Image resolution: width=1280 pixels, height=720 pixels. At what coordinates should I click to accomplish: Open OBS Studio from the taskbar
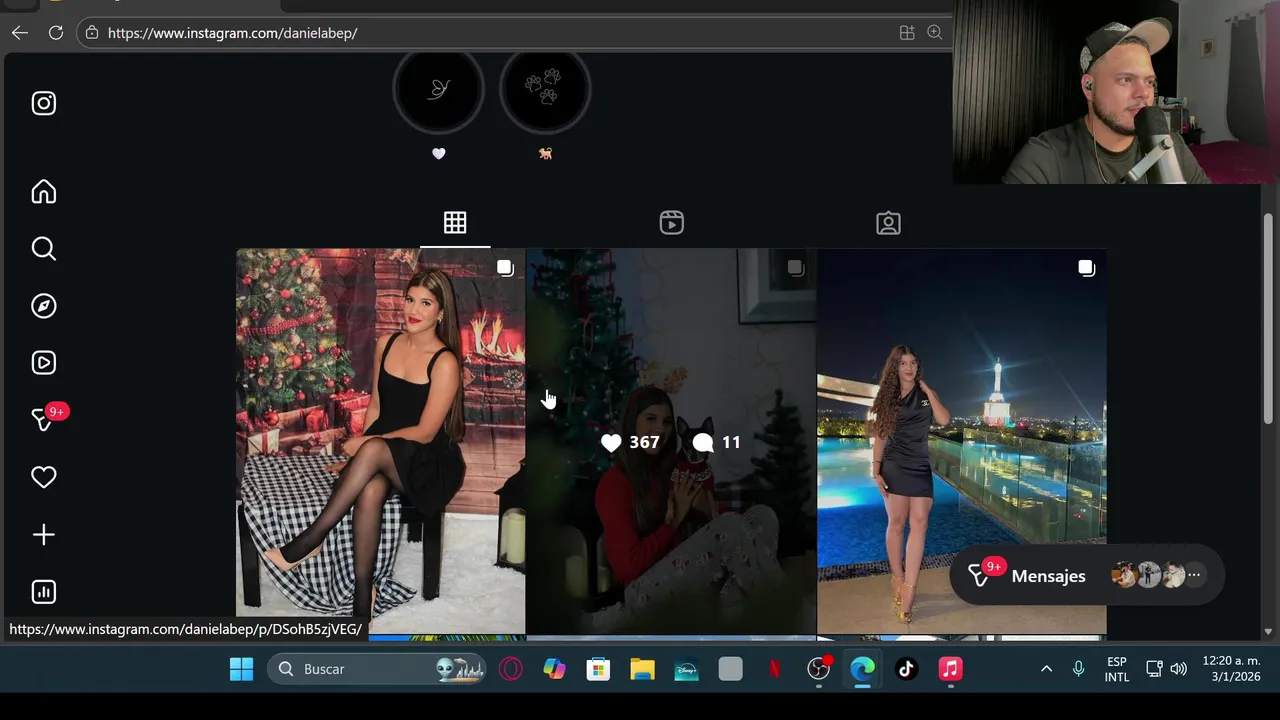point(819,669)
